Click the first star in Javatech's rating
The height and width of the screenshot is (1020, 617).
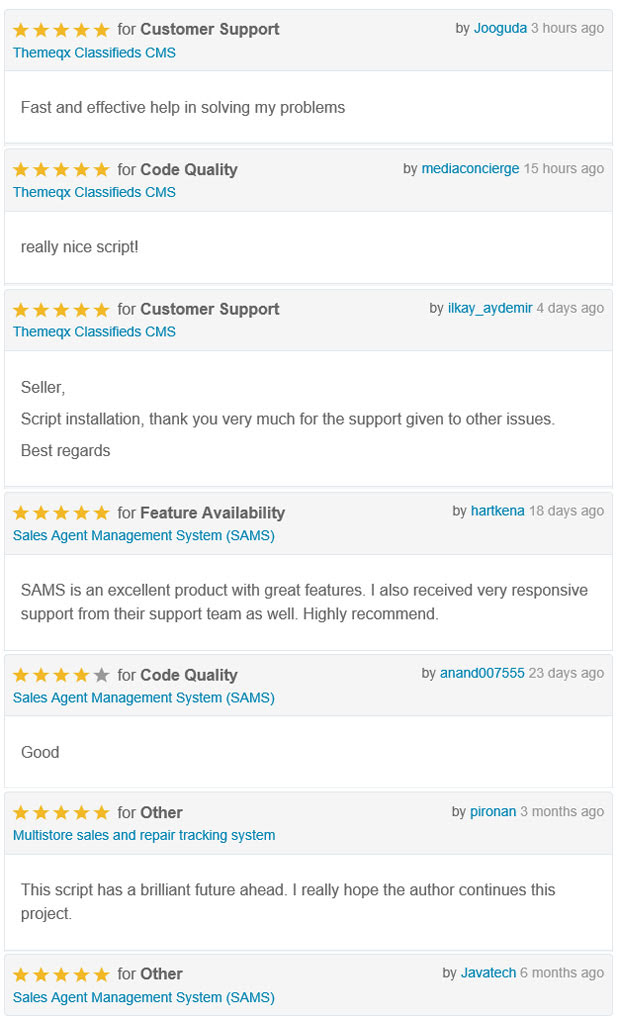pos(21,974)
